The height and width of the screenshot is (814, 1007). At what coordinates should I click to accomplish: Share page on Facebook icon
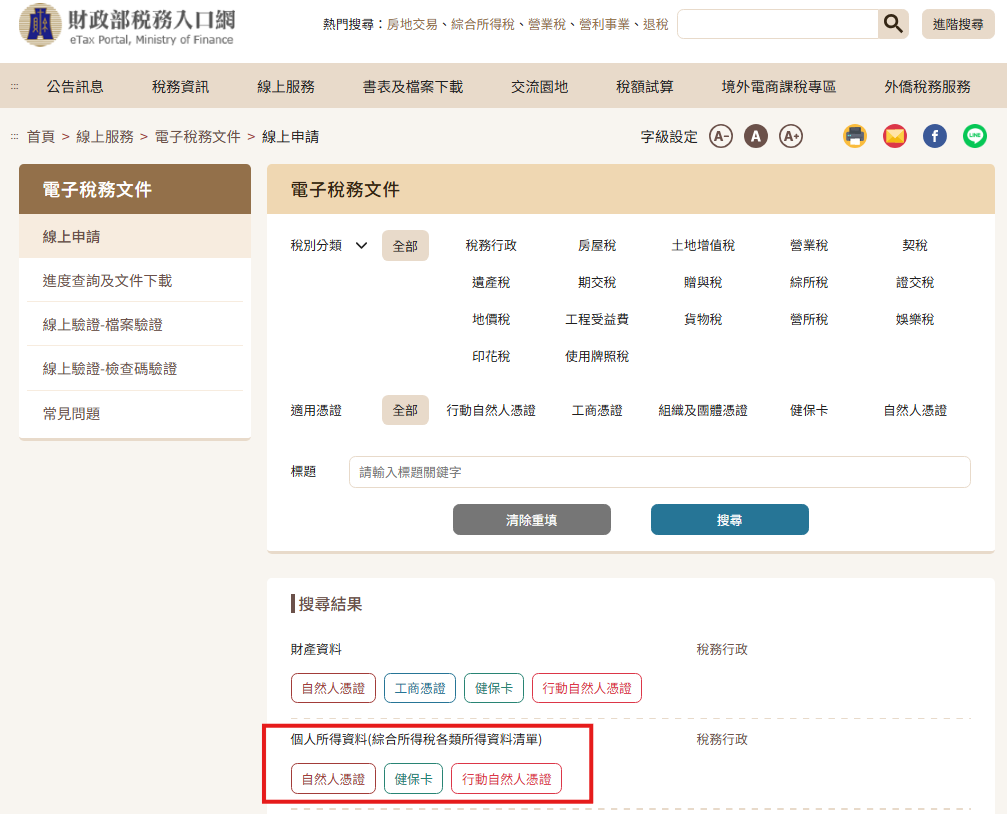pos(935,136)
